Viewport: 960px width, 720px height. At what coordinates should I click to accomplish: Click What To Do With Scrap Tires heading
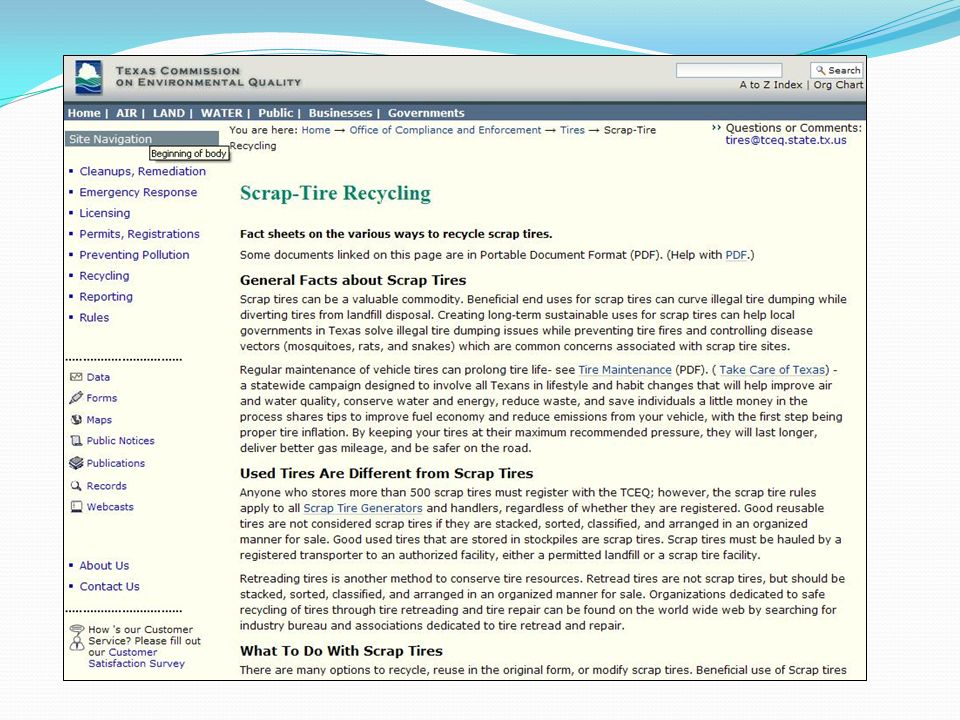coord(341,651)
